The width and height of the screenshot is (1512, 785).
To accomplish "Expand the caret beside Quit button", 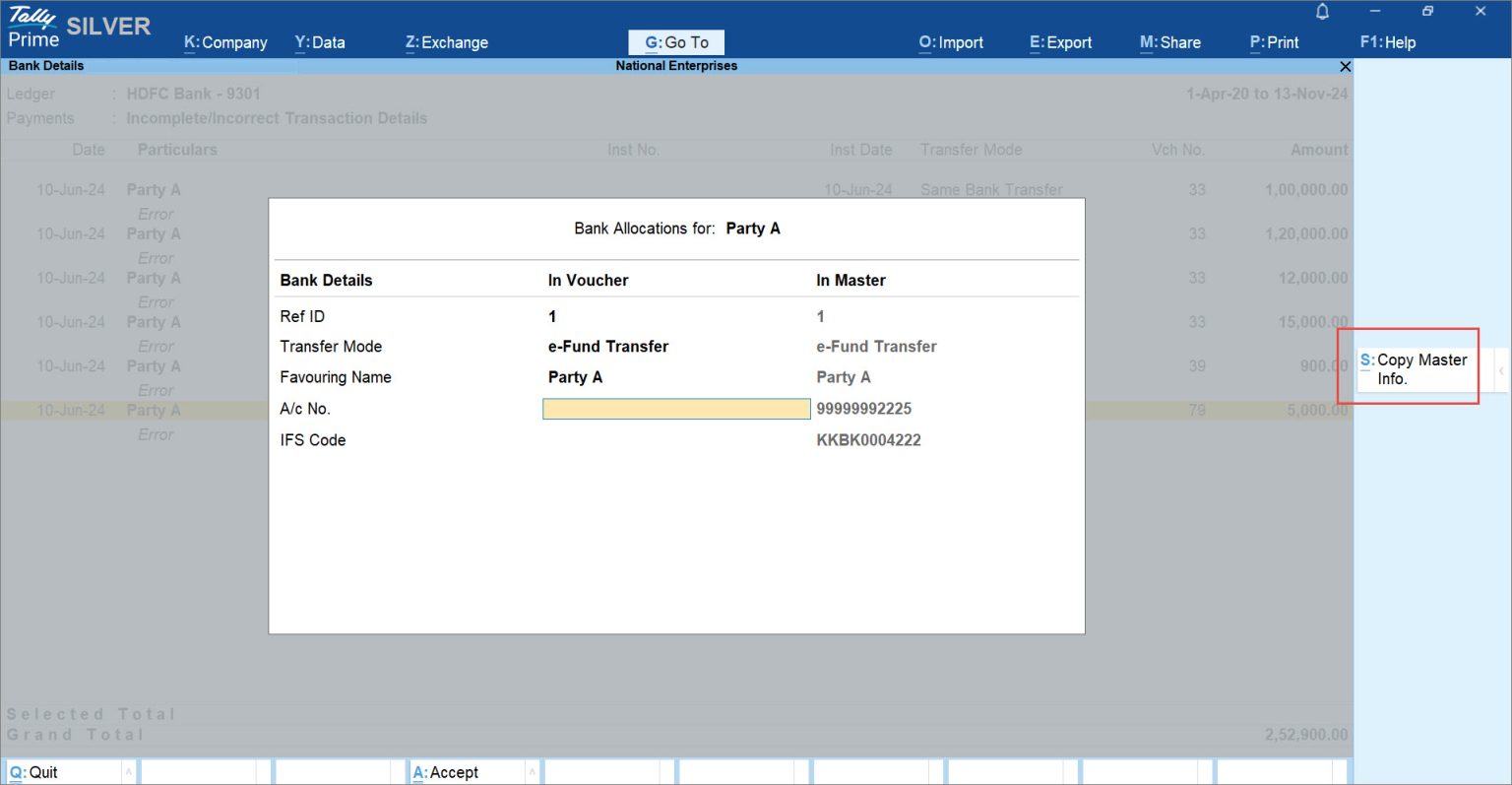I will pyautogui.click(x=128, y=772).
